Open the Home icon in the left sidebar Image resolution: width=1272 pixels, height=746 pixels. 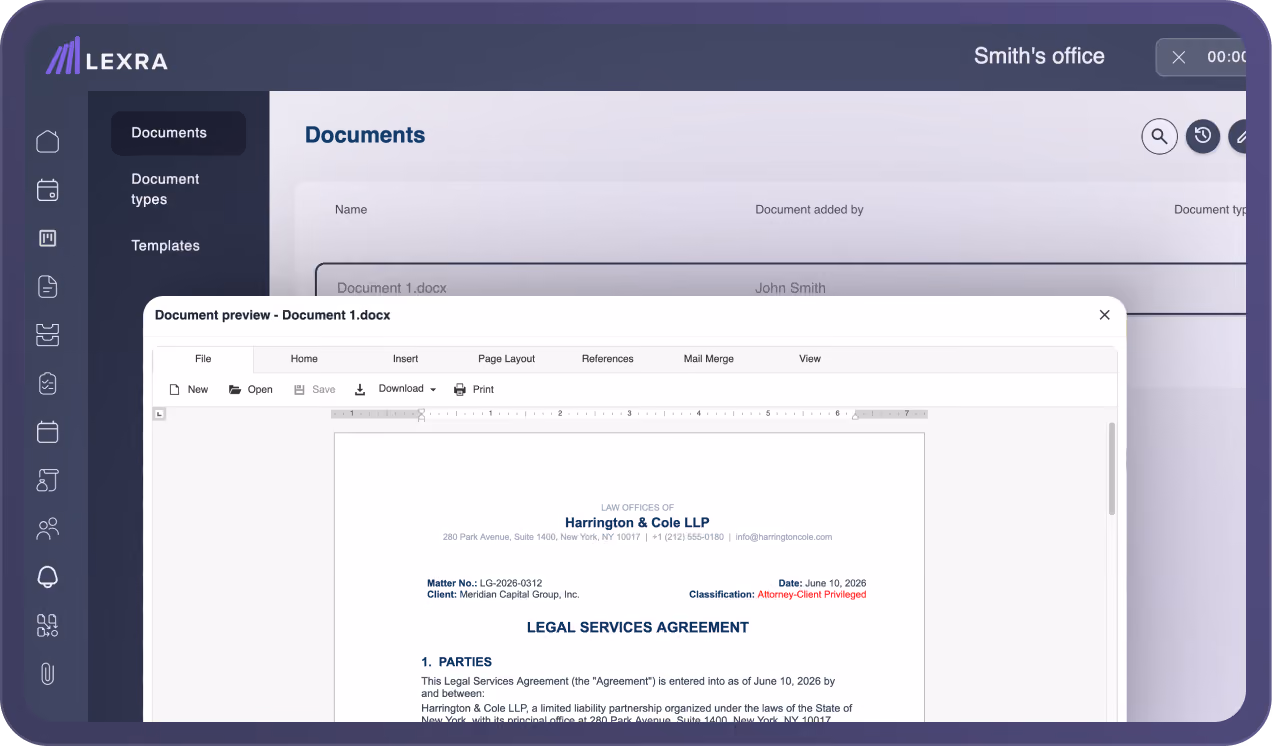coord(47,141)
